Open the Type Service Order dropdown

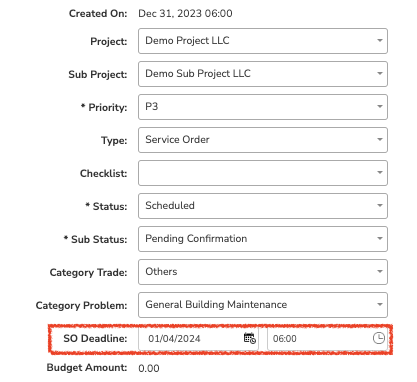pos(263,140)
